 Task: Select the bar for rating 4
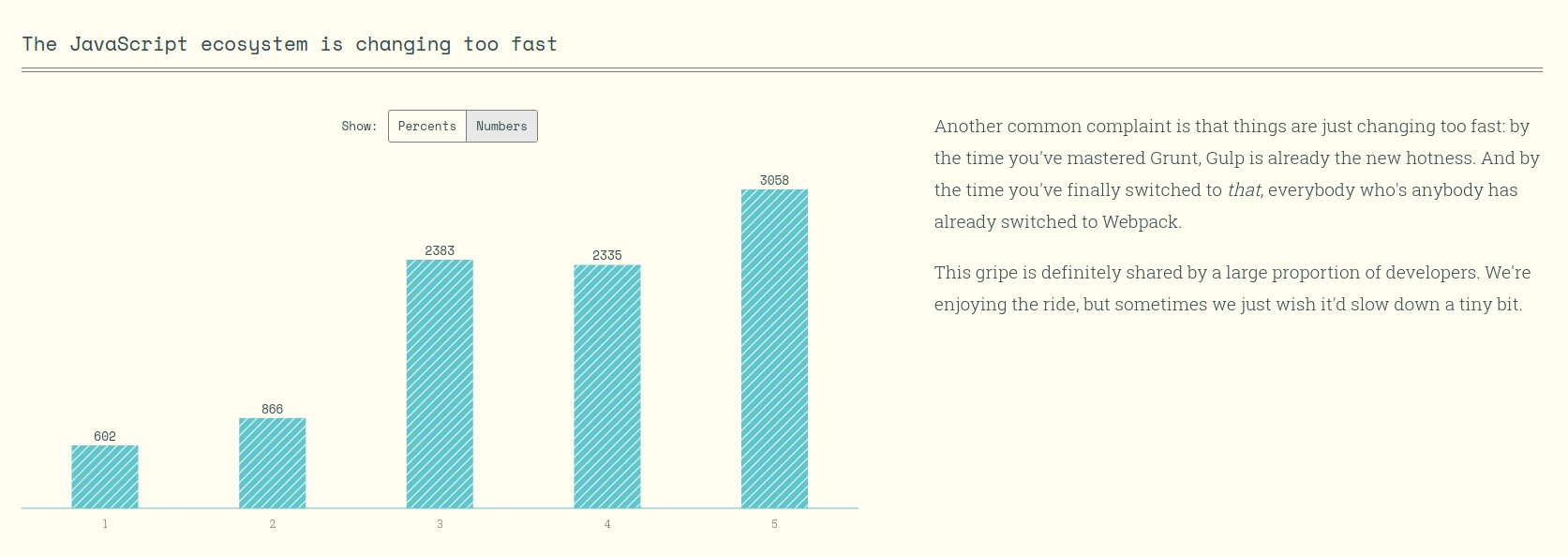(x=607, y=386)
